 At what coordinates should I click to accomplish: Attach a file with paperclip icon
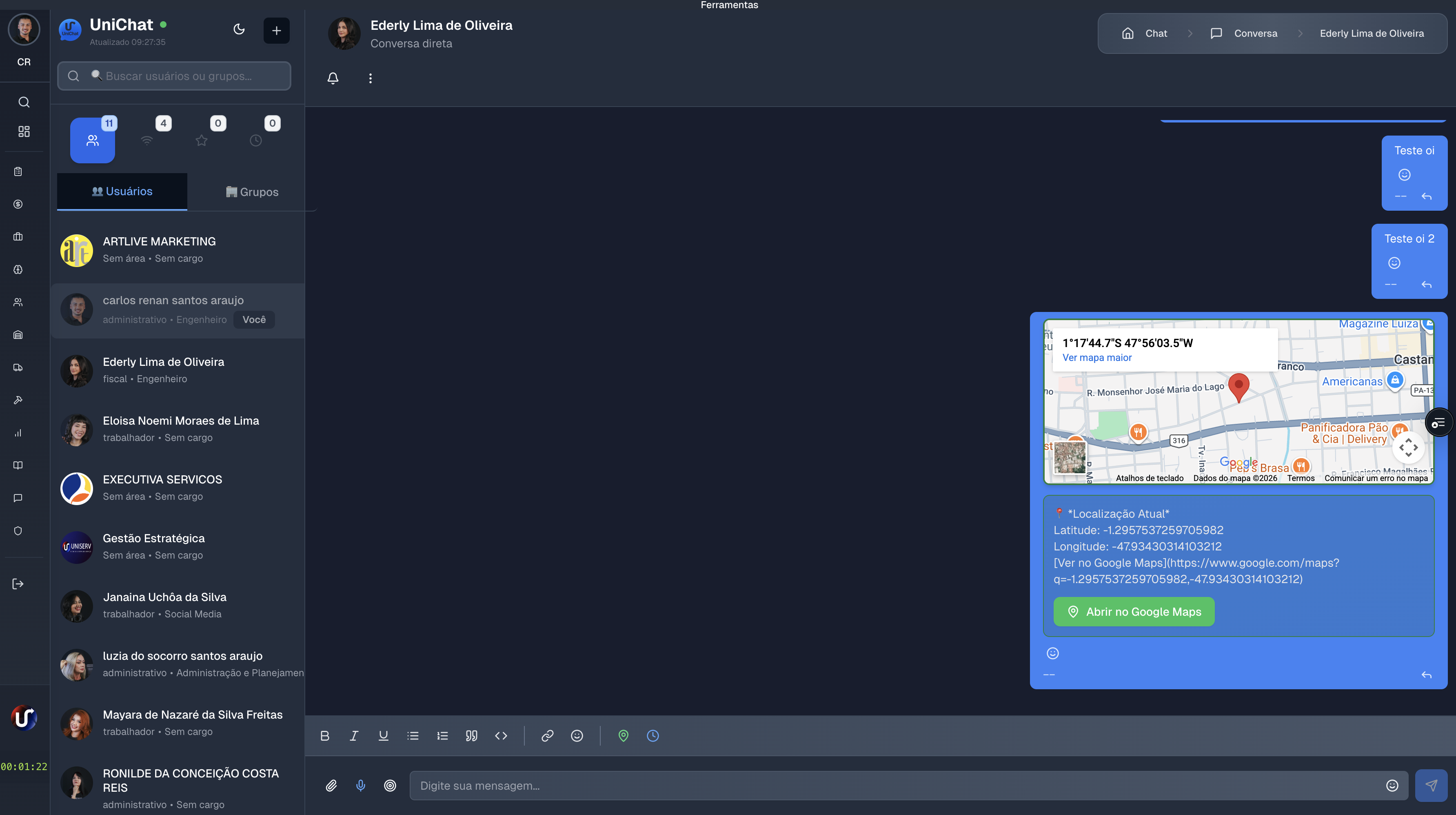coord(331,786)
